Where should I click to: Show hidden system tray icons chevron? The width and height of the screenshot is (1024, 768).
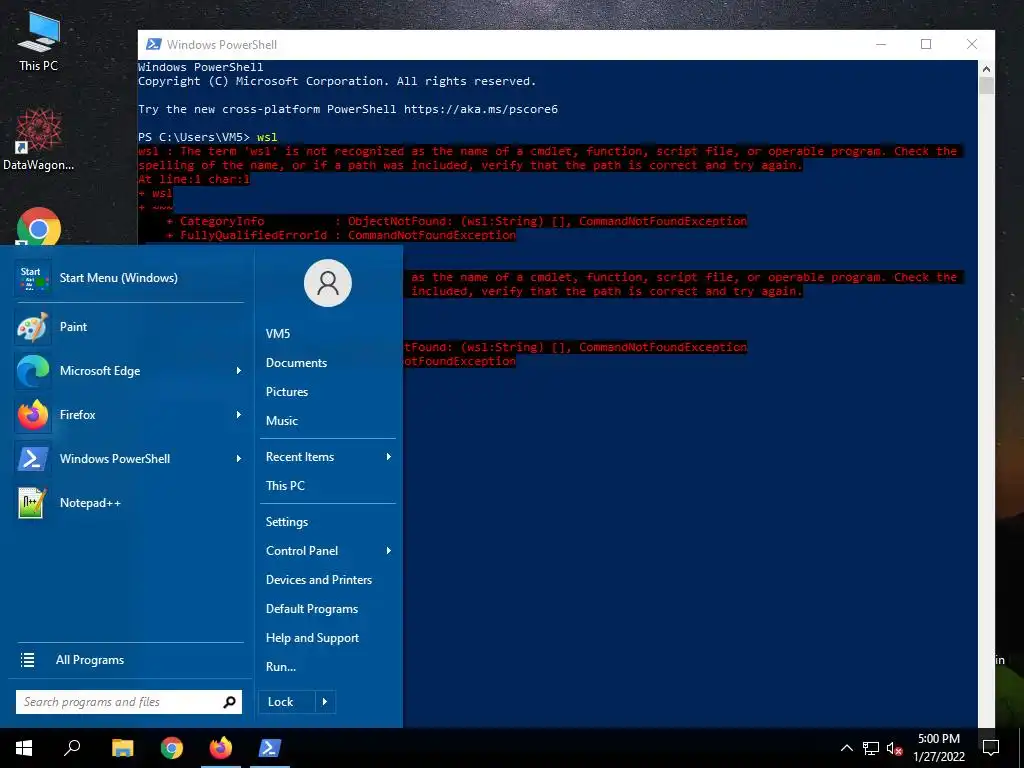tap(846, 748)
